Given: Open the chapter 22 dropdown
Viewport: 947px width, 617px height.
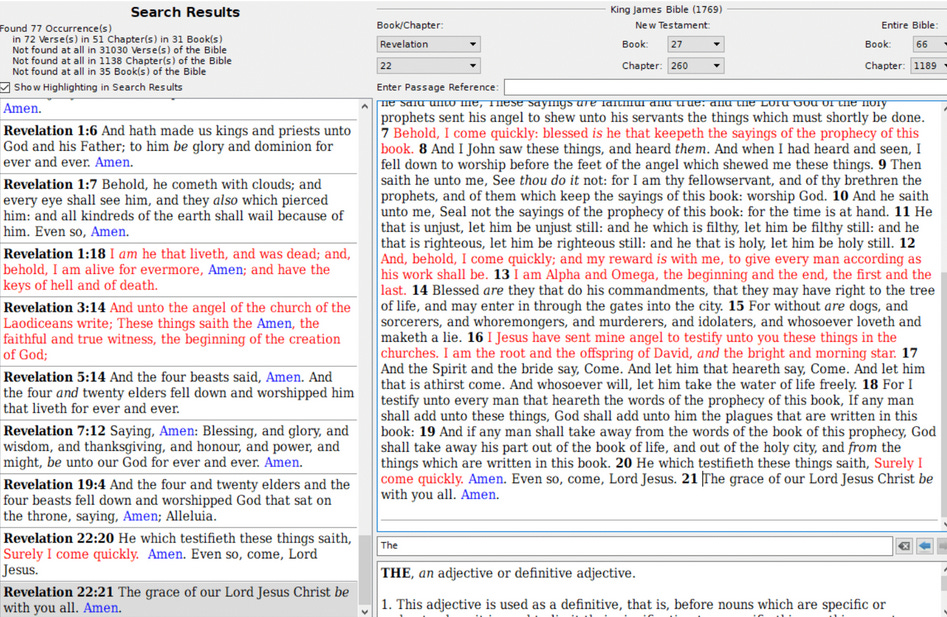Looking at the screenshot, I should (x=428, y=66).
